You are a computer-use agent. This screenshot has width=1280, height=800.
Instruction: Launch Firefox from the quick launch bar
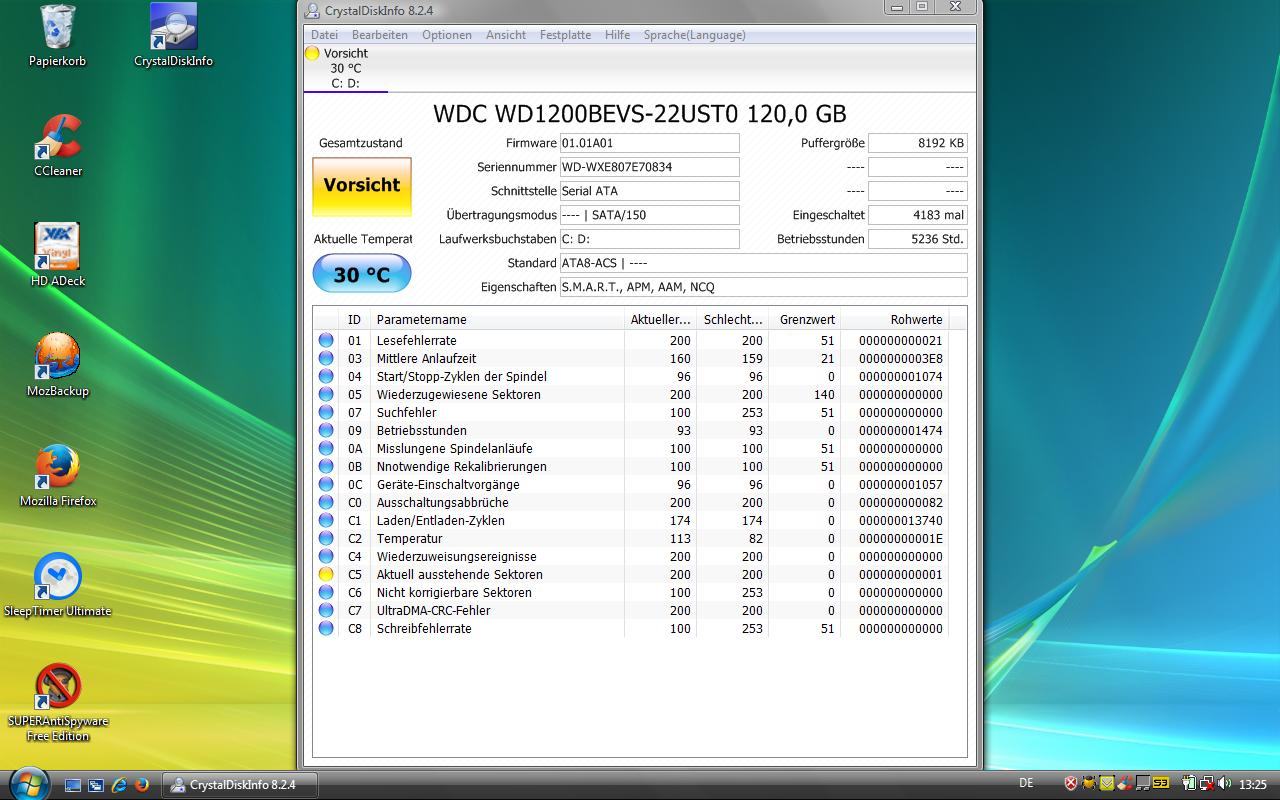click(x=142, y=785)
